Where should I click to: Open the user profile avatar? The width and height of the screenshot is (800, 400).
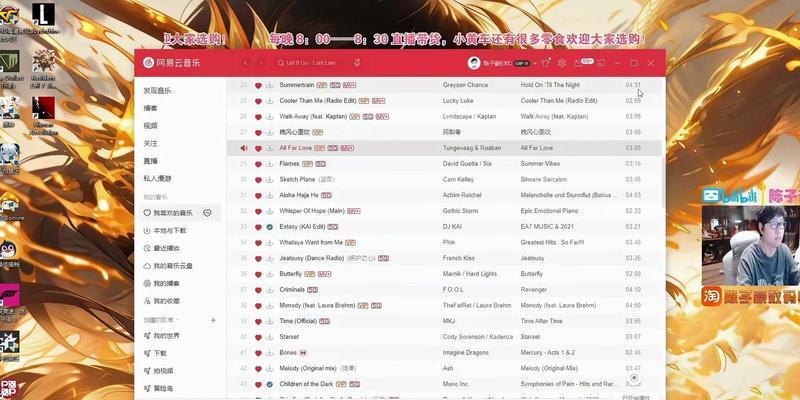(474, 63)
